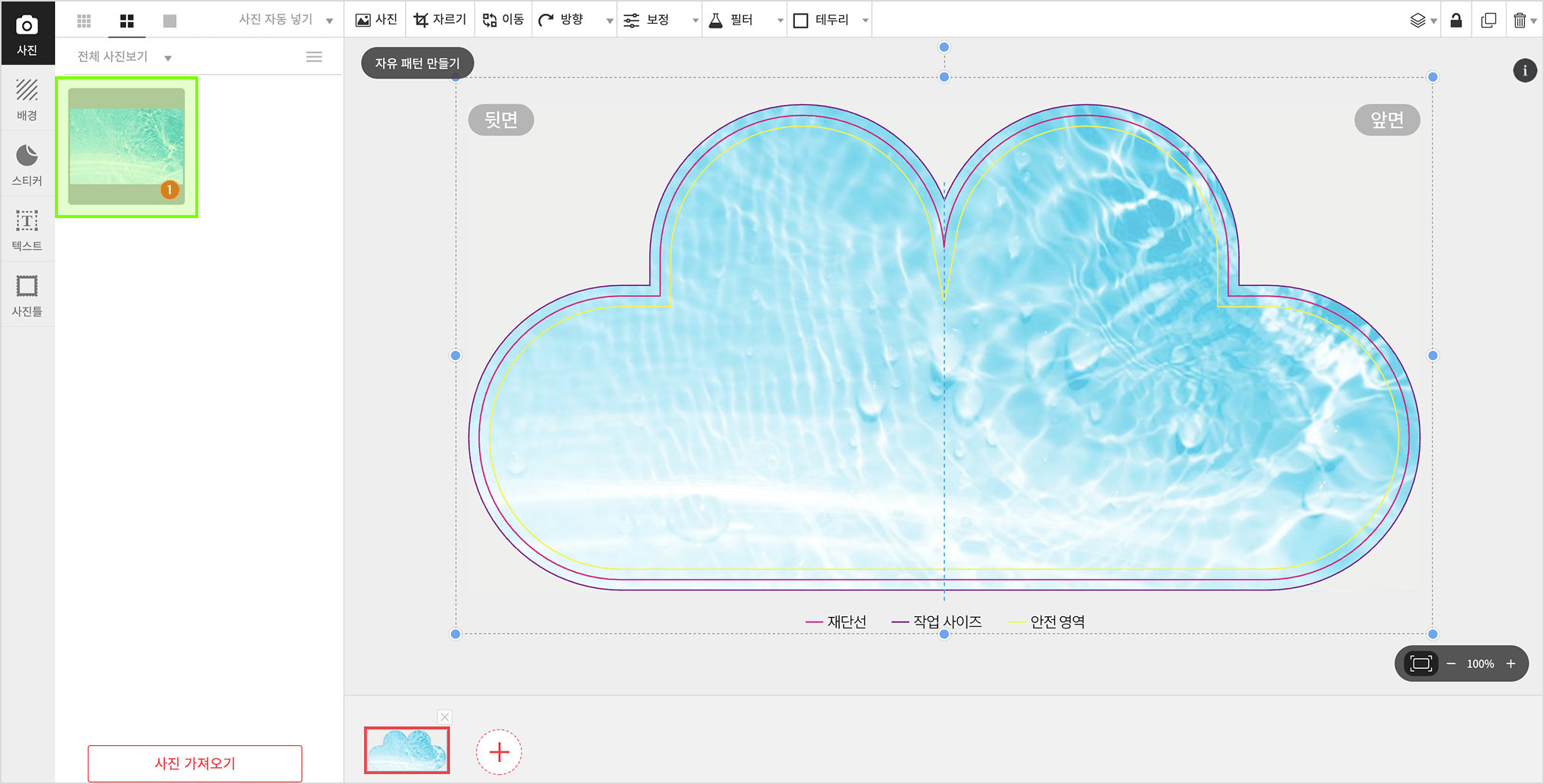Select the 자르기 crop toolbar item
Image resolution: width=1544 pixels, height=784 pixels.
(x=440, y=20)
